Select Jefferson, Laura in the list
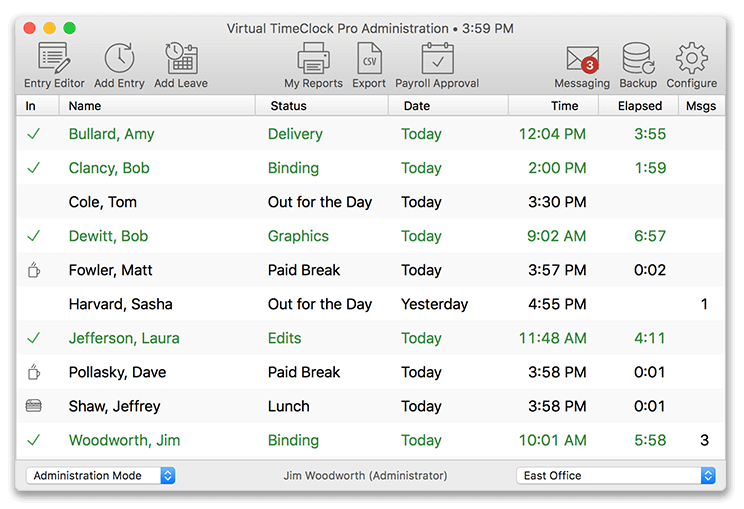The width and height of the screenshot is (744, 509). pos(124,338)
